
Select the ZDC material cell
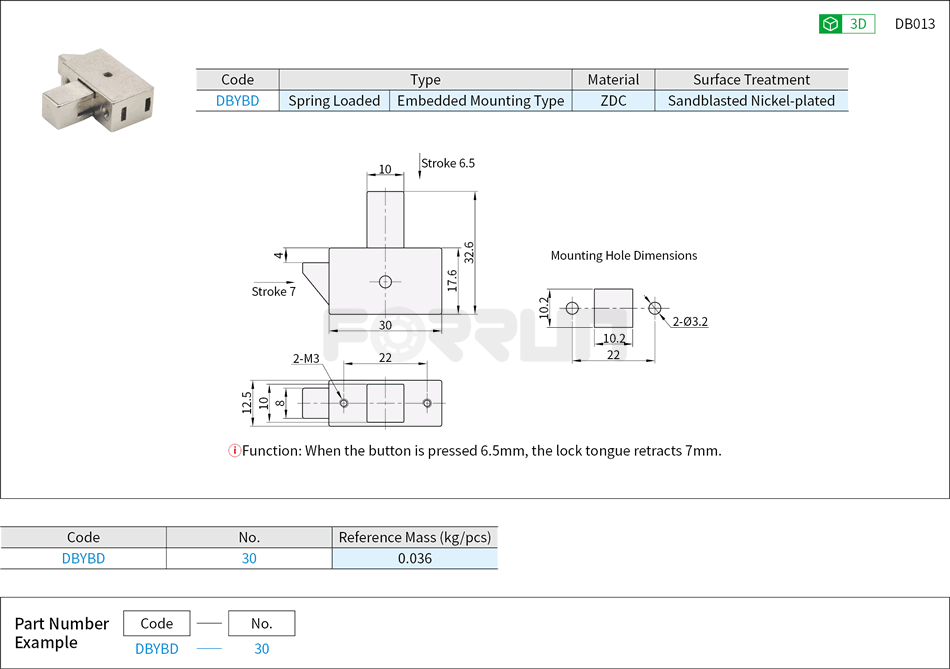613,100
